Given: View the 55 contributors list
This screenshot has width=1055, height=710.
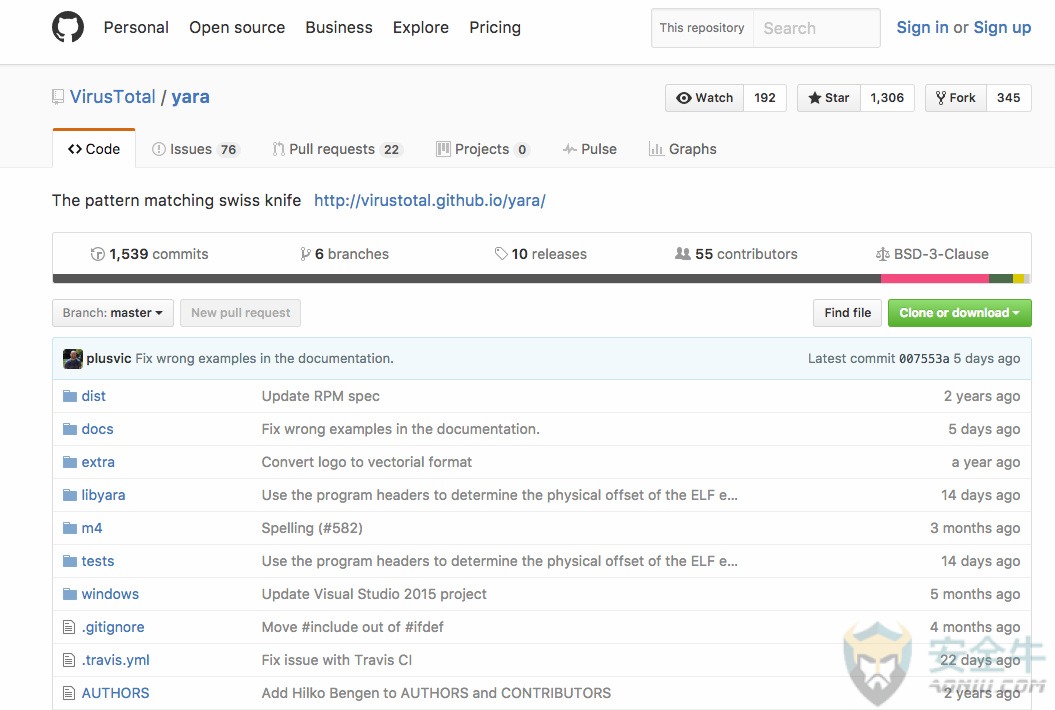Looking at the screenshot, I should tap(737, 254).
